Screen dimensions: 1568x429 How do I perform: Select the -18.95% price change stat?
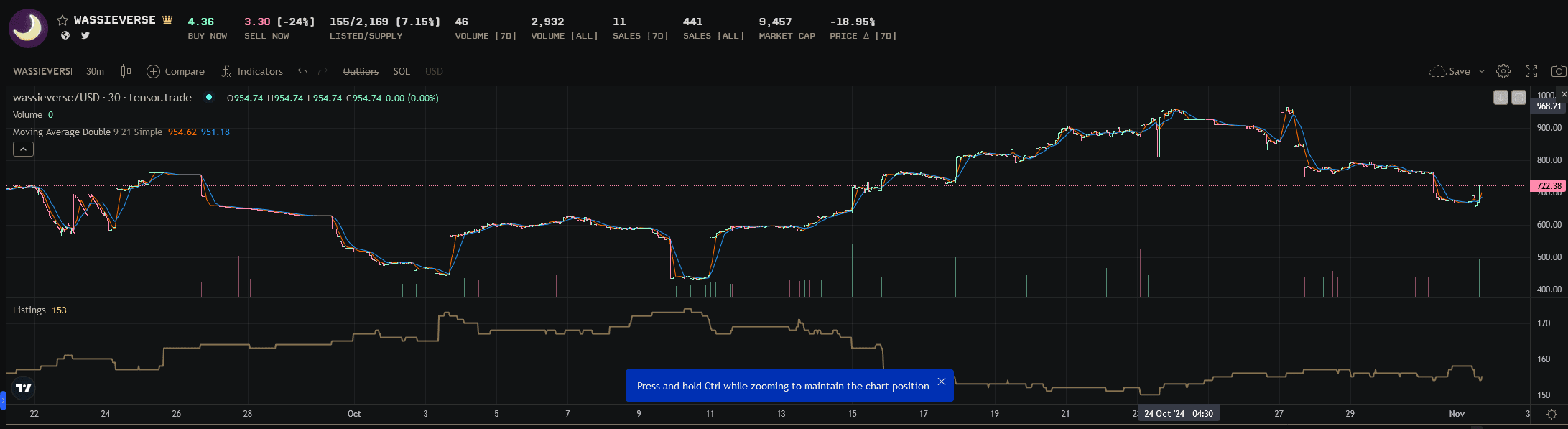click(863, 28)
